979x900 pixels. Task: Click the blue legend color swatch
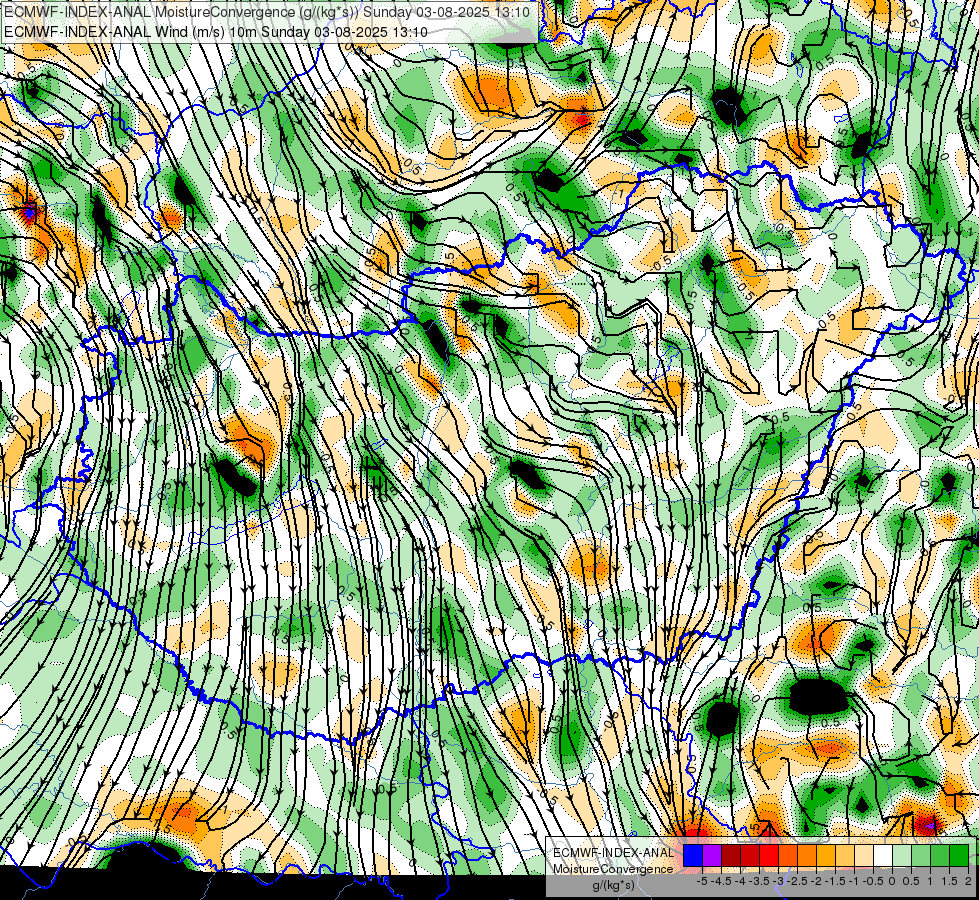coord(693,856)
